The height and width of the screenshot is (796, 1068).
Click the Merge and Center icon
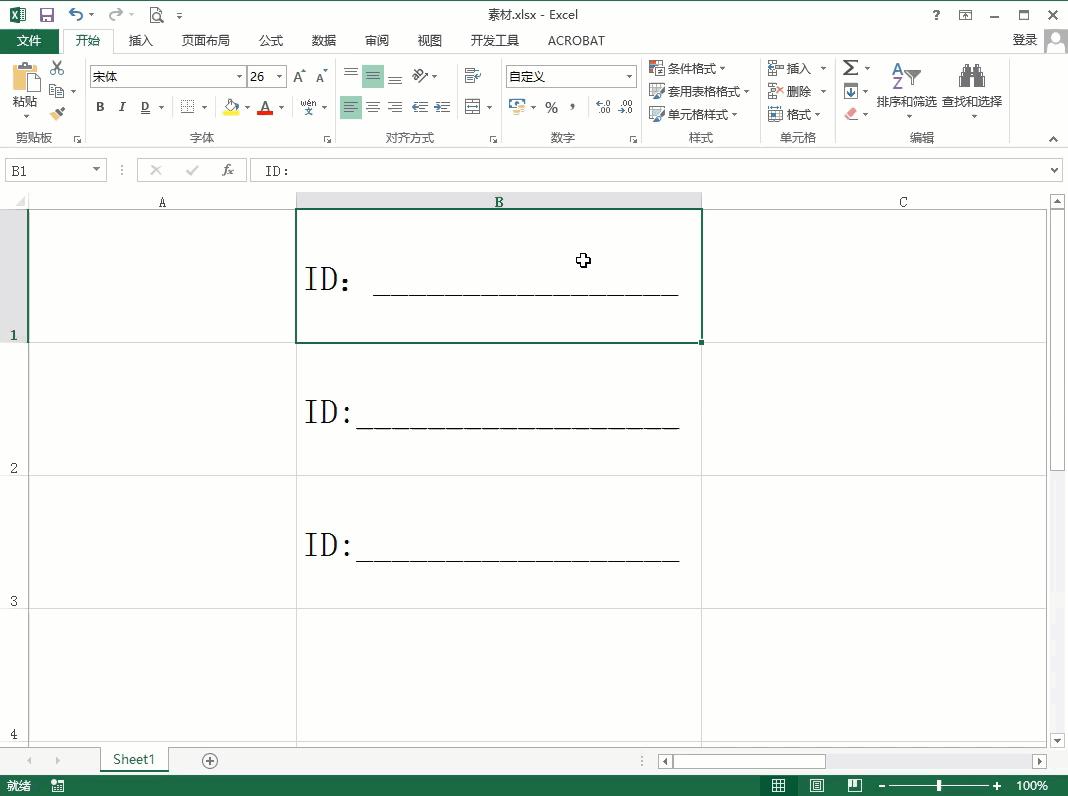473,107
